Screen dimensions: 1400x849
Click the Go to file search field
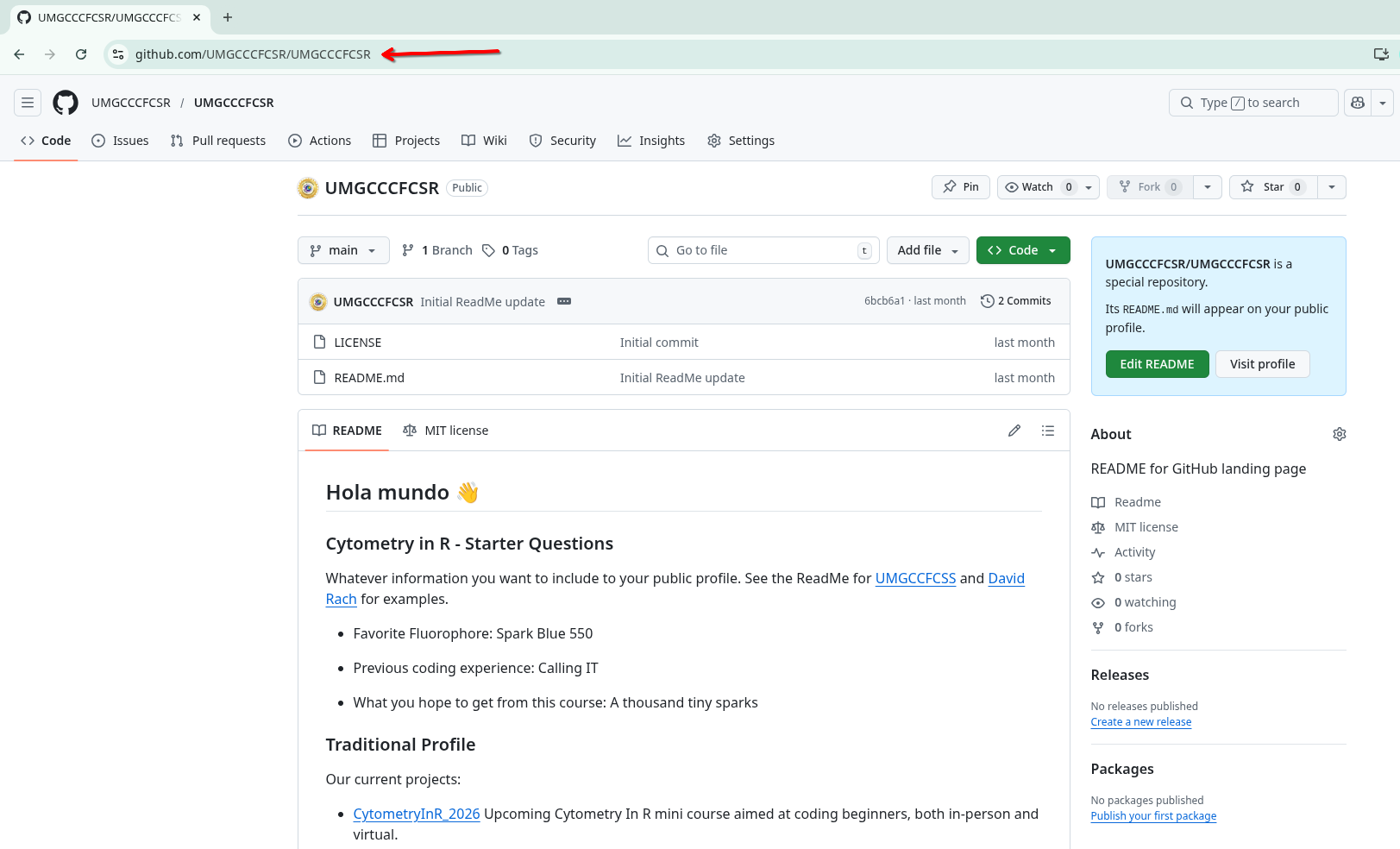pos(763,250)
